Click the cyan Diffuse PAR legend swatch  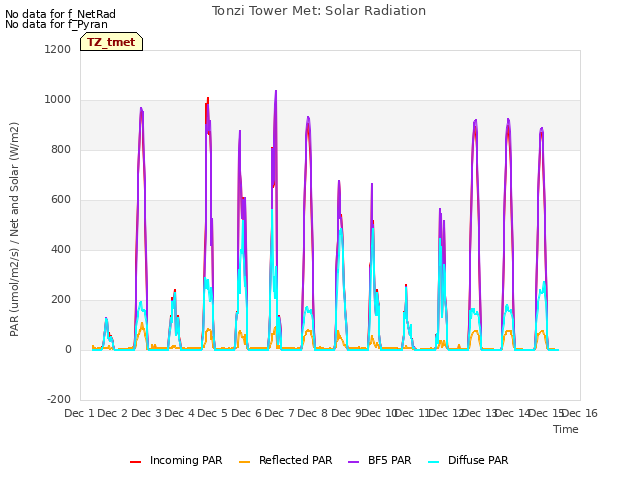point(433,462)
